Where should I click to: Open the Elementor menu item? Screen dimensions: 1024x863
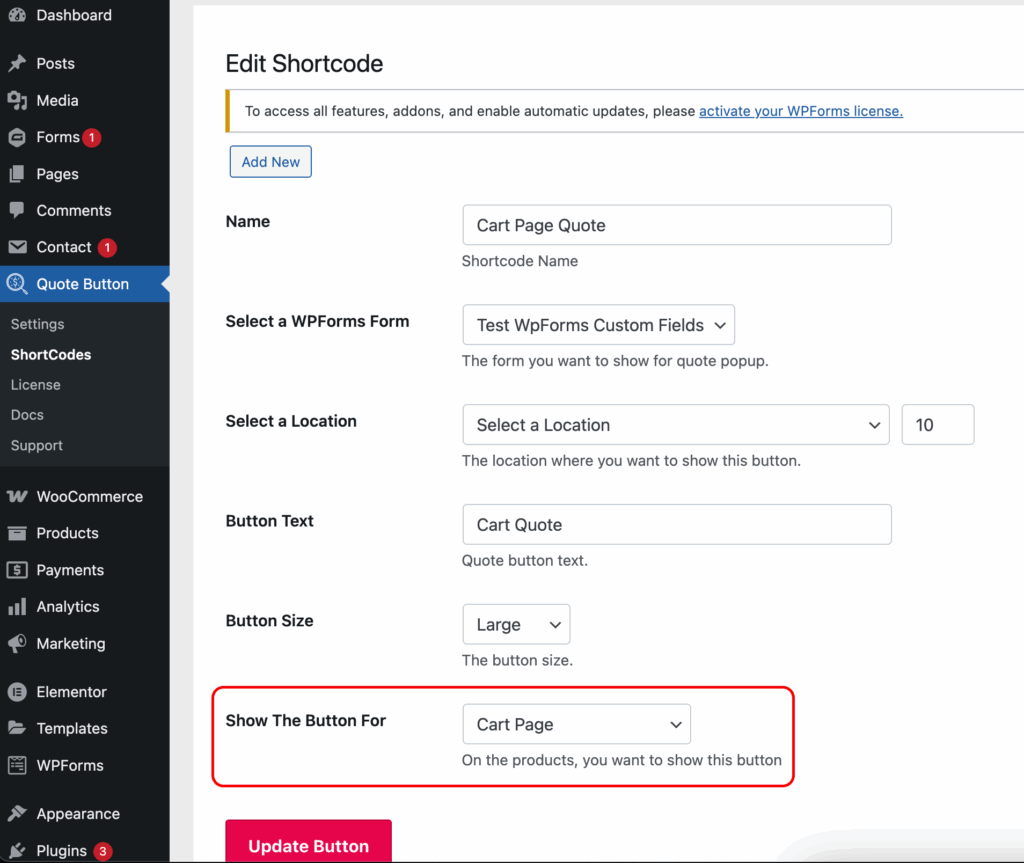click(85, 692)
